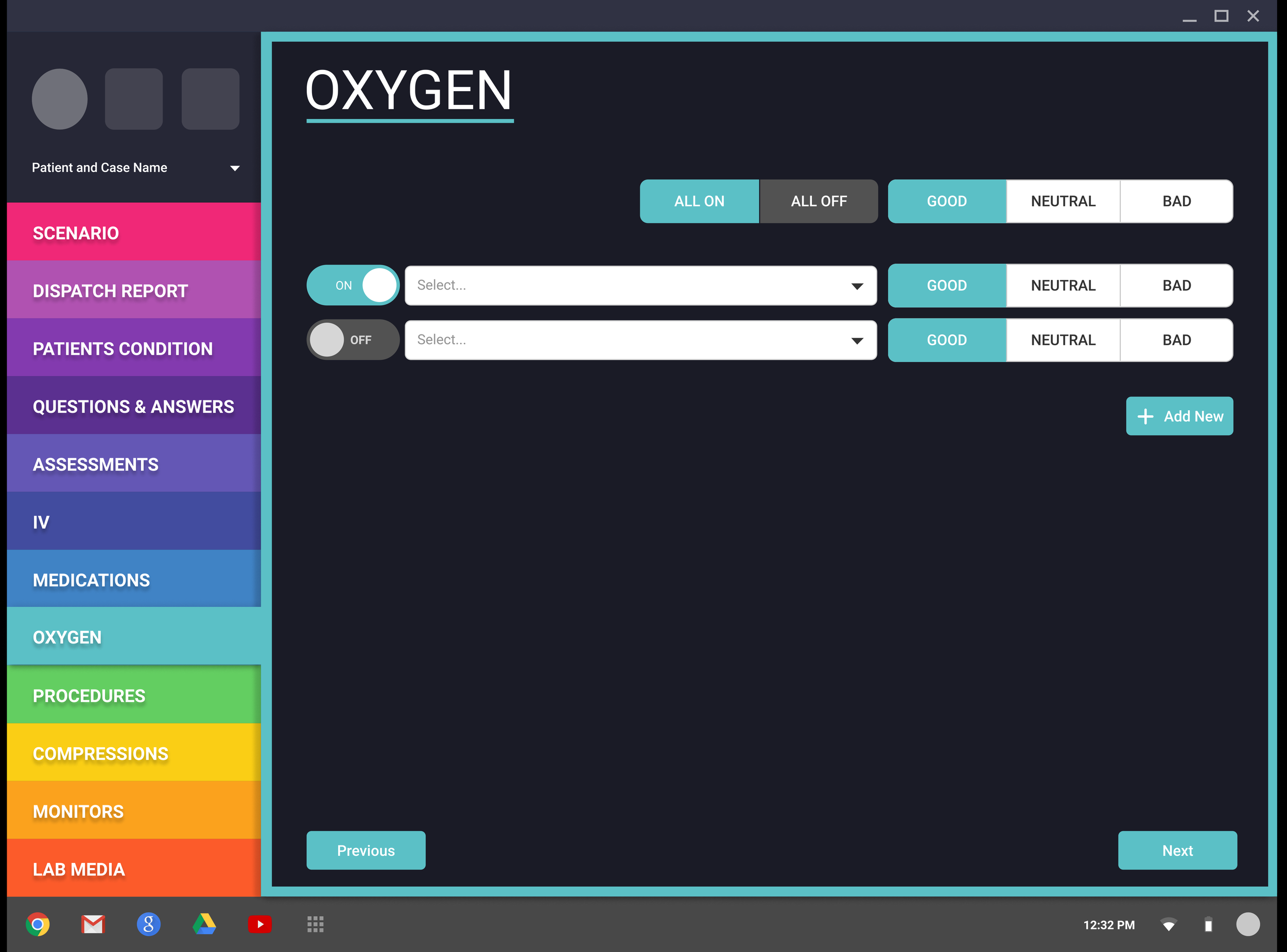Viewport: 1287px width, 952px height.
Task: Click the Add New button
Action: (1179, 415)
